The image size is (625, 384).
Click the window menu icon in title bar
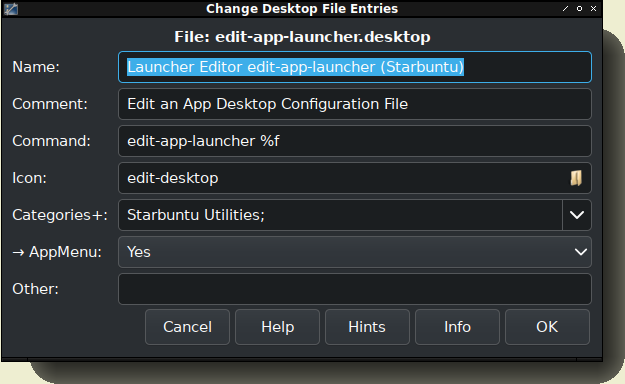tap(11, 8)
